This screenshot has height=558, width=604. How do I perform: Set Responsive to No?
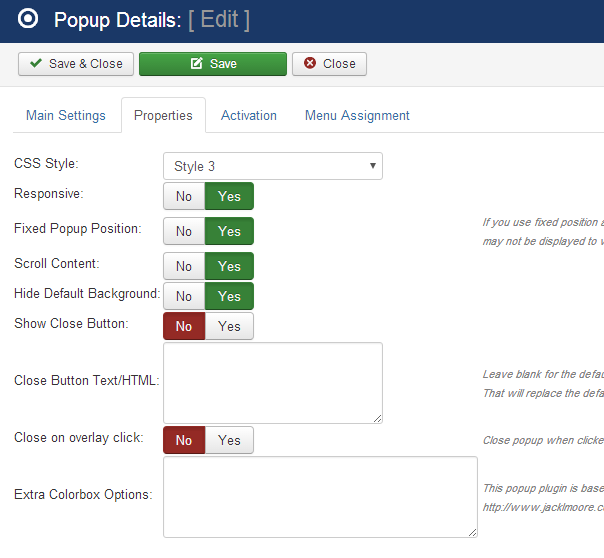tap(184, 196)
